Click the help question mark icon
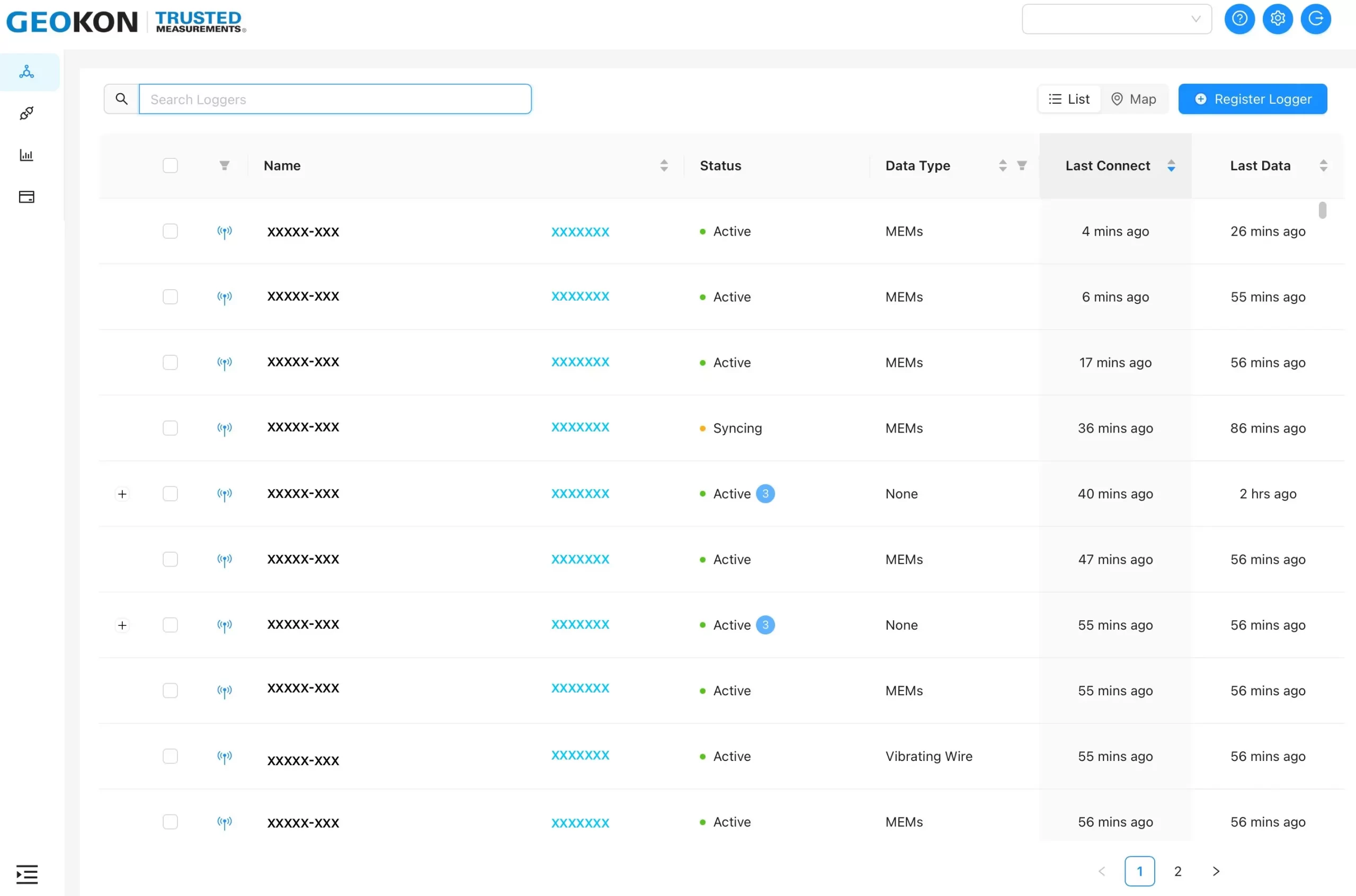Viewport: 1356px width, 896px height. point(1239,19)
